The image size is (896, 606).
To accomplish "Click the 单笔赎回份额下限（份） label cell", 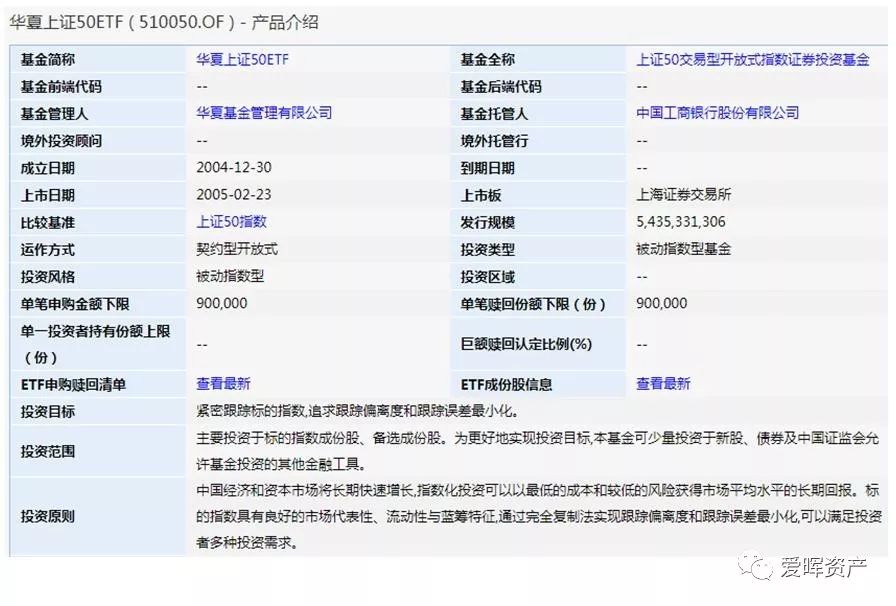I will point(538,304).
